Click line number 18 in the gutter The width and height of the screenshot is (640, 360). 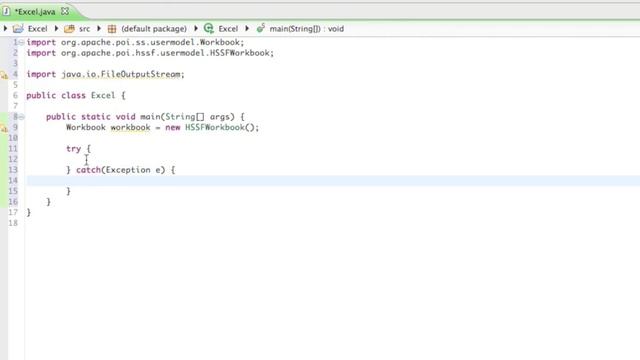(13, 223)
